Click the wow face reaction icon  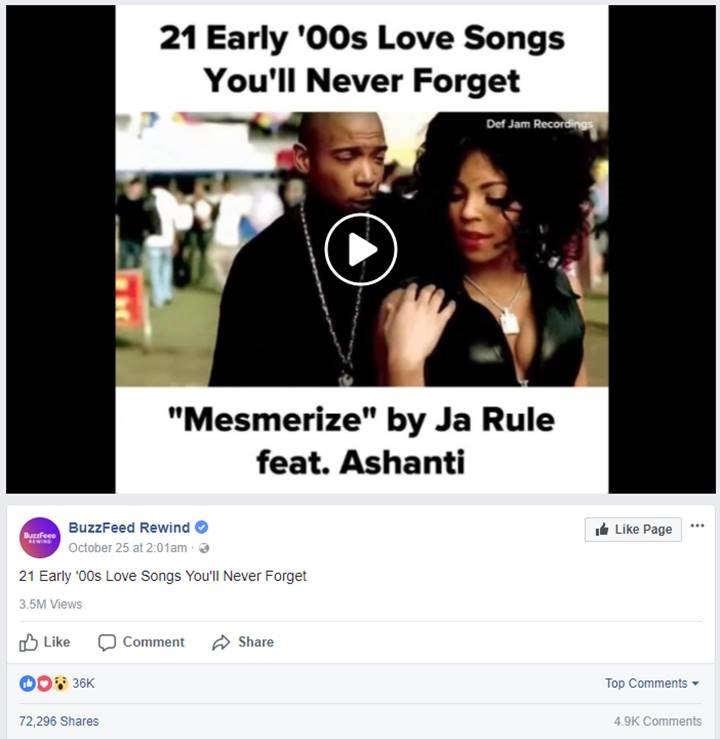[x=60, y=683]
